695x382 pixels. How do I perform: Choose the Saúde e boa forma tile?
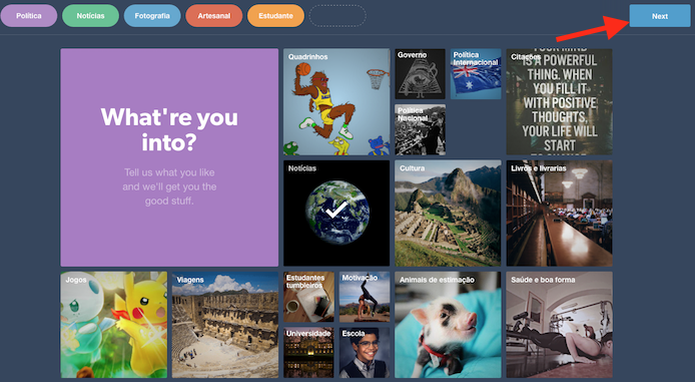click(x=559, y=325)
